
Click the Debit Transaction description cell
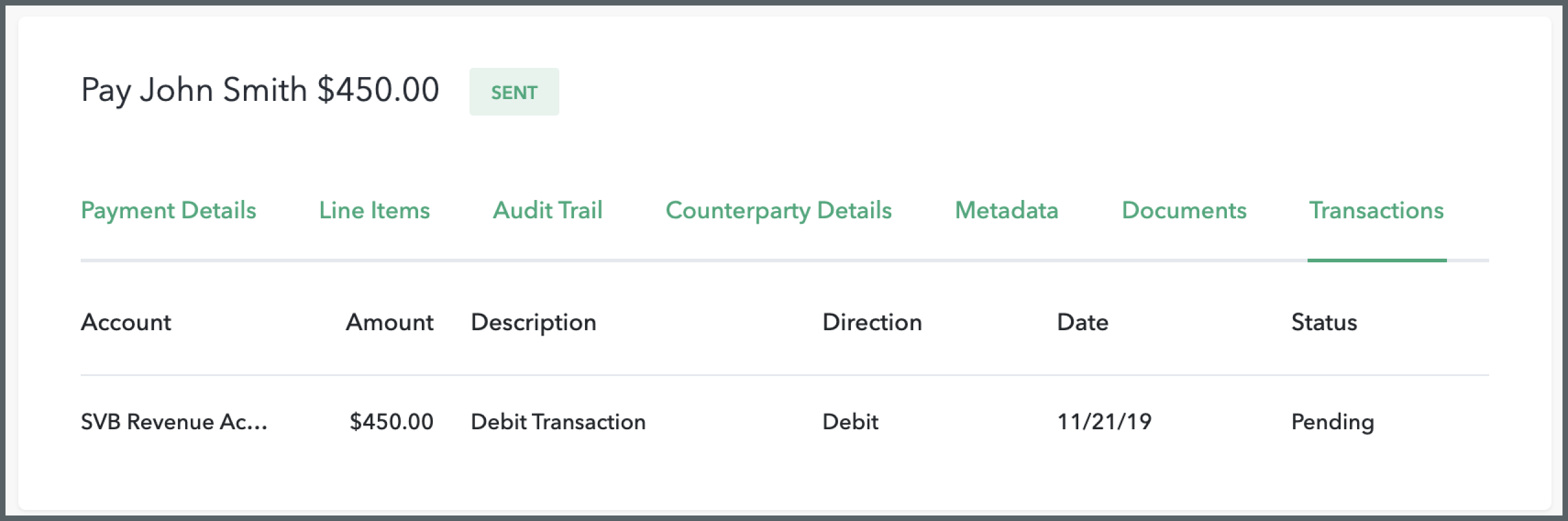coord(558,421)
